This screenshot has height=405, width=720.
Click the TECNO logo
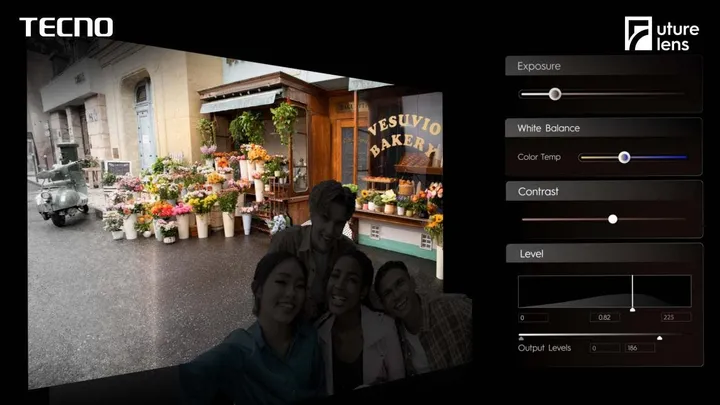66,27
